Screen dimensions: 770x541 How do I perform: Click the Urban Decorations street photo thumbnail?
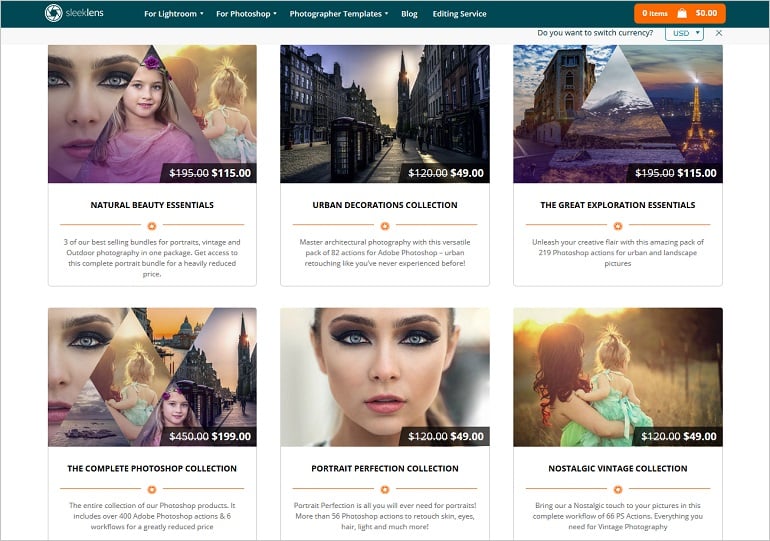[385, 114]
